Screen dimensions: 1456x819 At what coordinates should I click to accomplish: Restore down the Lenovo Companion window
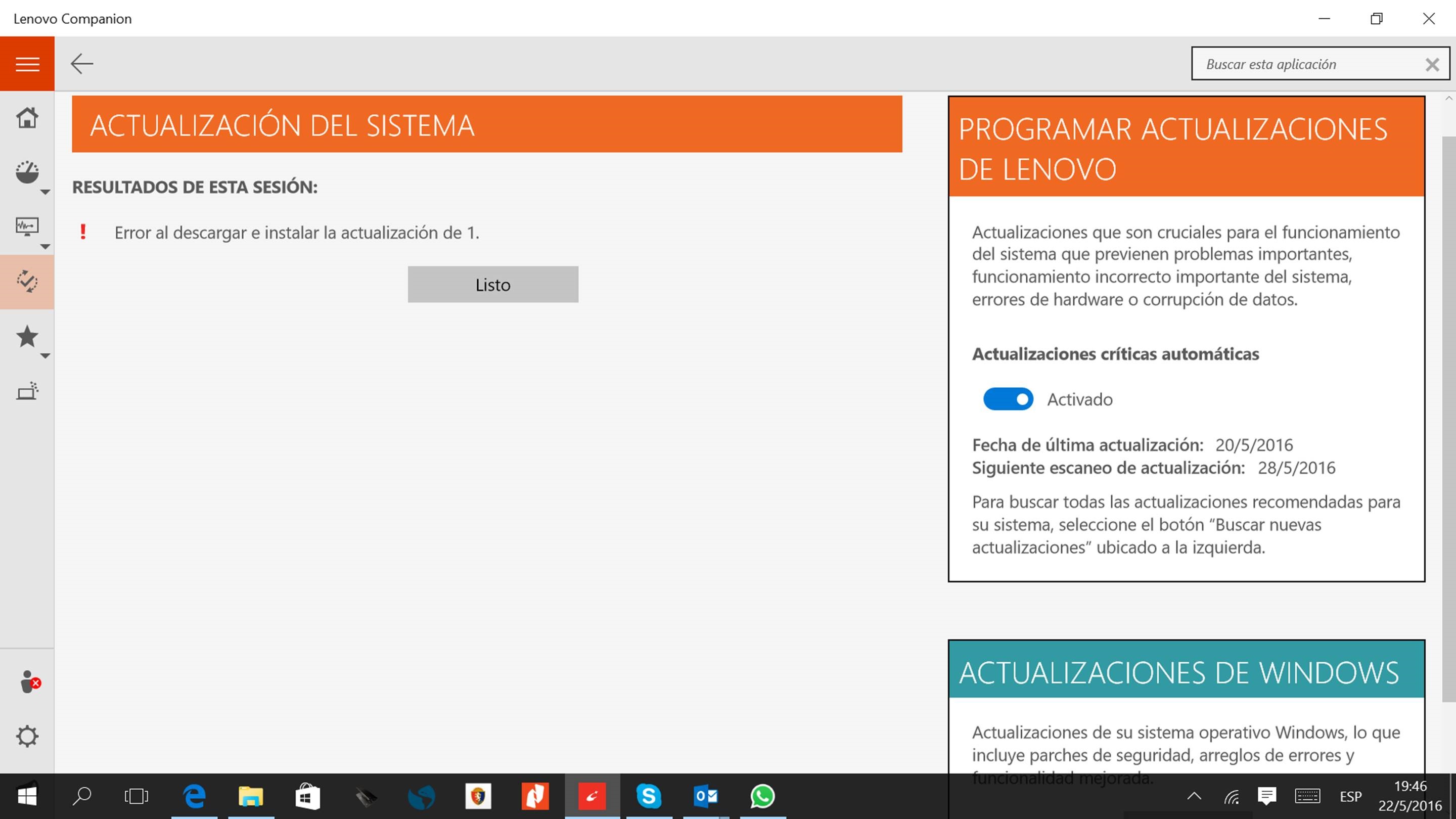tap(1377, 19)
